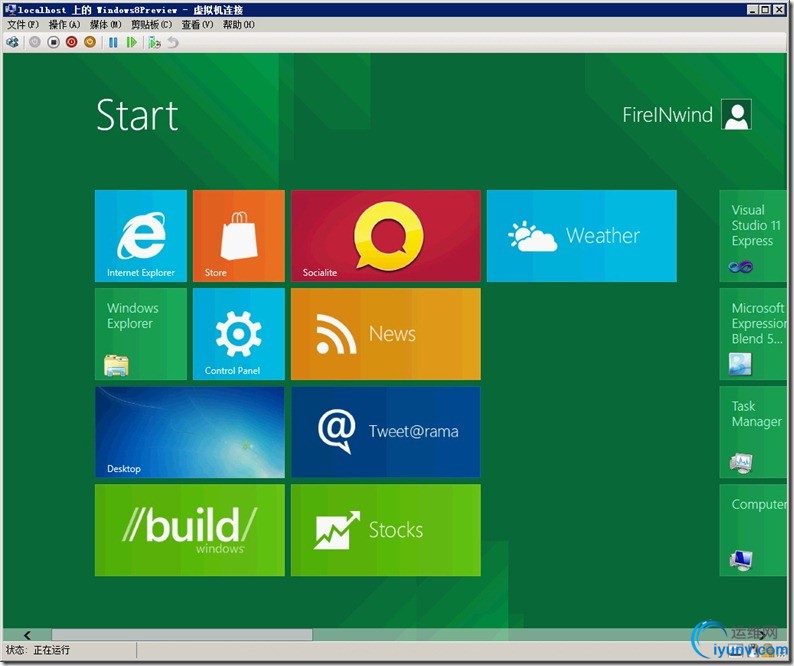
Task: Click the greyed-out Revert arrow icon
Action: [x=173, y=43]
